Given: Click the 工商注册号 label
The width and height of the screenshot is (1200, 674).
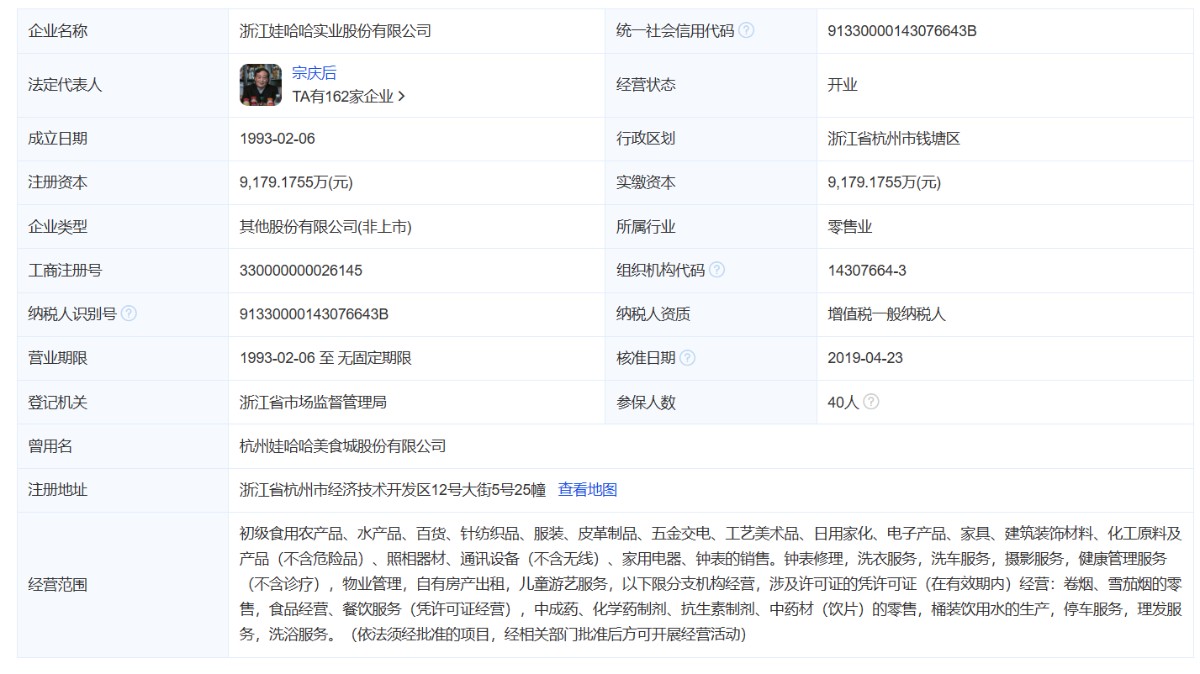Looking at the screenshot, I should pyautogui.click(x=65, y=270).
